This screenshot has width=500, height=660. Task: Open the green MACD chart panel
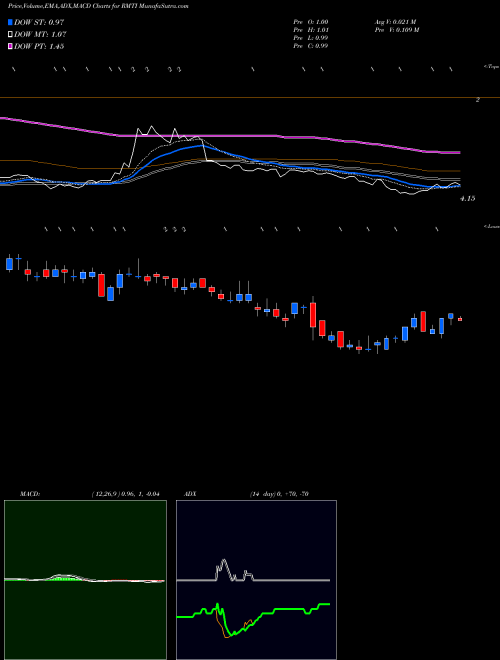(85, 580)
